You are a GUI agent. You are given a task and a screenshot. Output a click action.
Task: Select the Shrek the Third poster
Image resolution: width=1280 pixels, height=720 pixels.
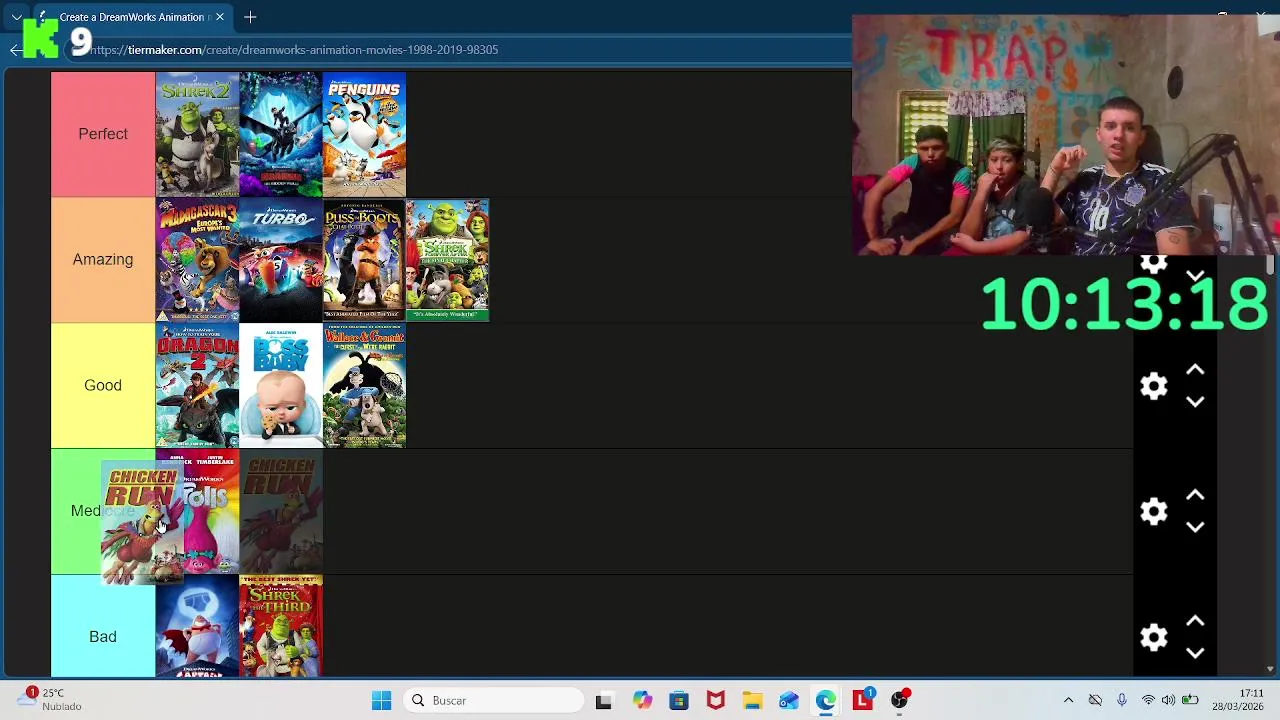[281, 627]
